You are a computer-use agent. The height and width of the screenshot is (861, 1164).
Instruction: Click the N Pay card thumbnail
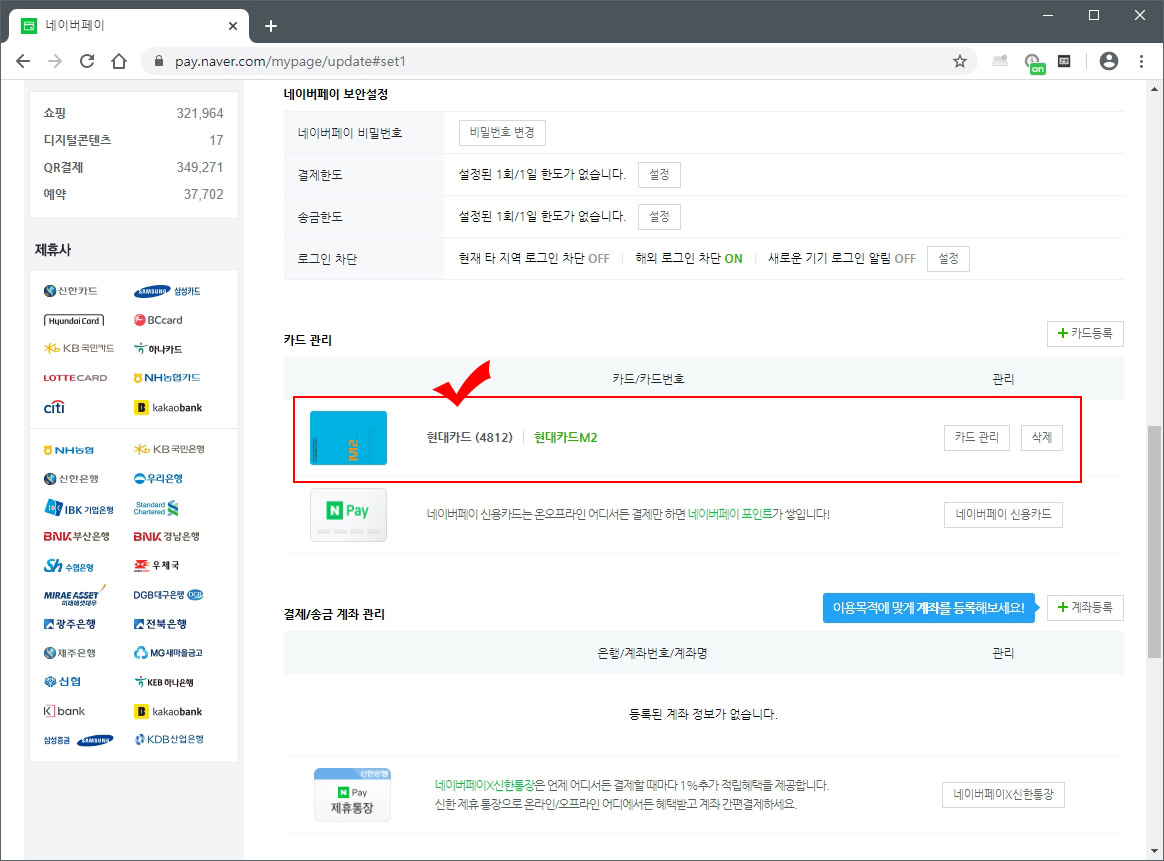348,515
